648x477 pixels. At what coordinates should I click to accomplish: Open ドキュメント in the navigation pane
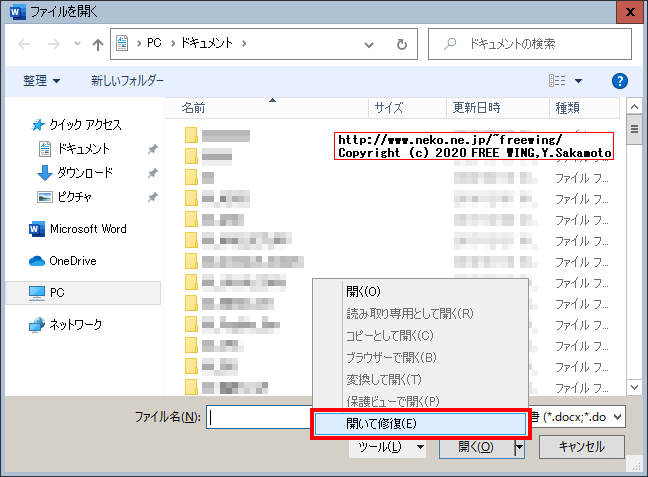coord(84,149)
